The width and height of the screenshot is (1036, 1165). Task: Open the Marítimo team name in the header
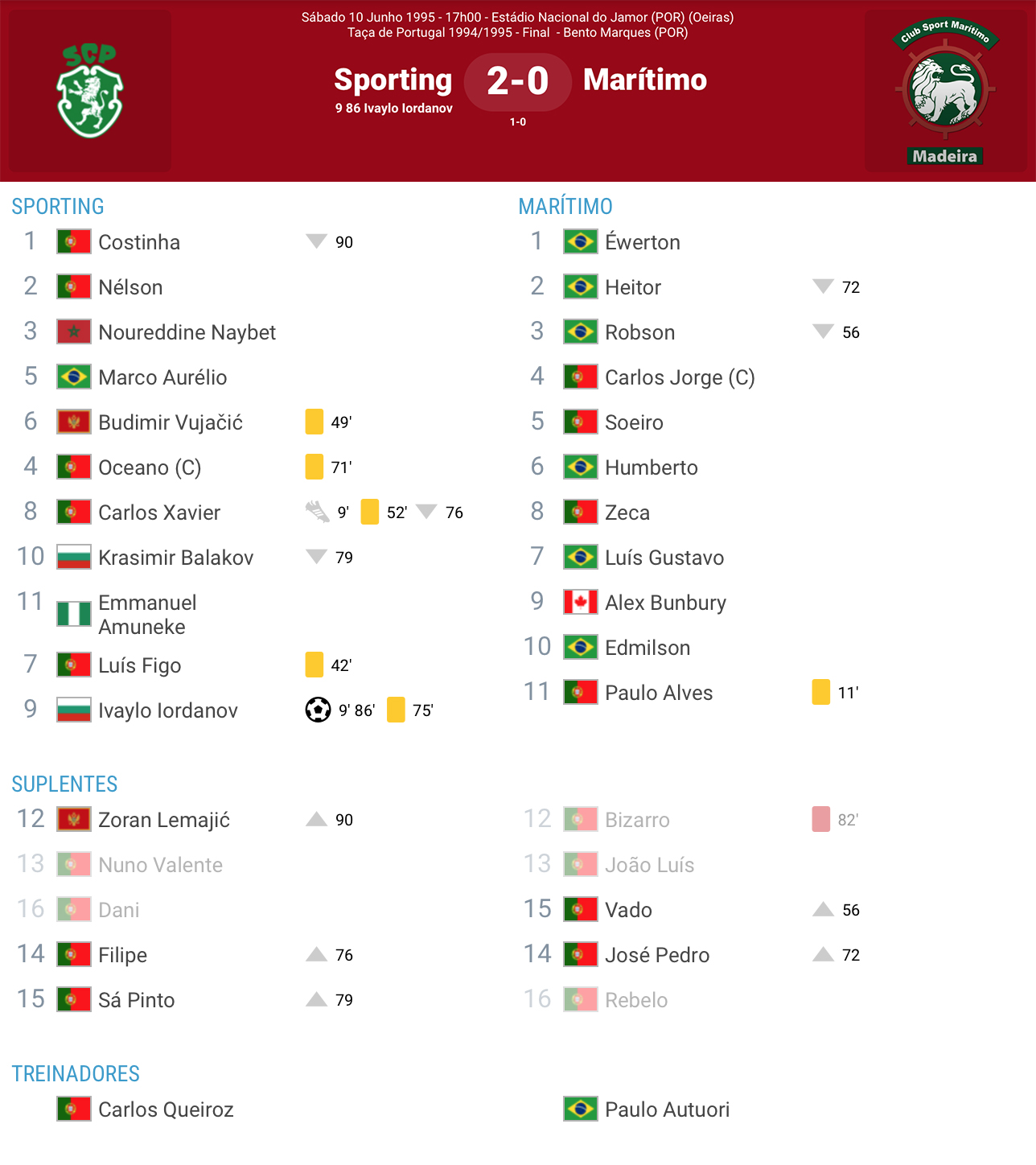click(x=645, y=80)
